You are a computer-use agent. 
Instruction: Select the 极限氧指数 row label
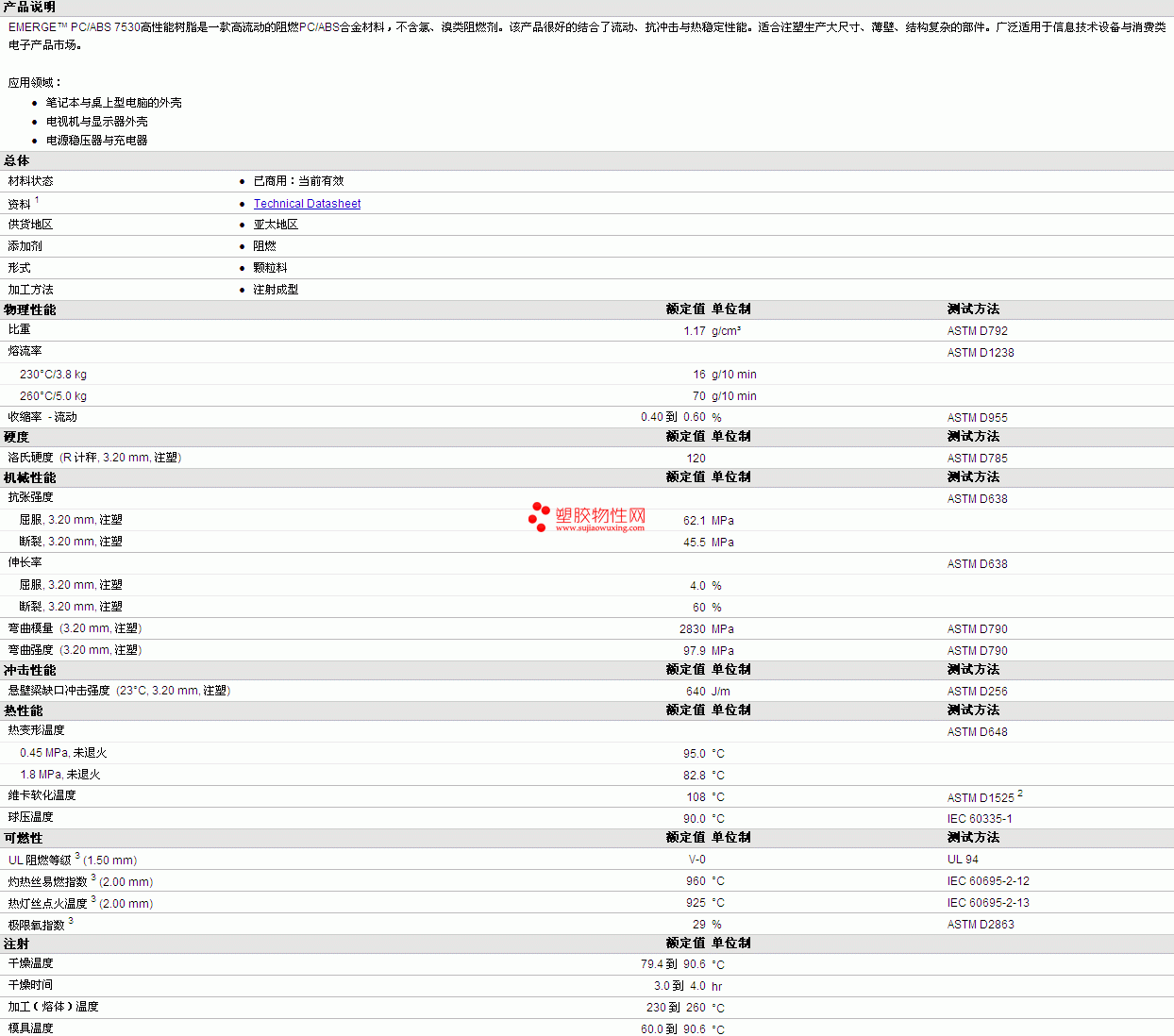coord(36,926)
